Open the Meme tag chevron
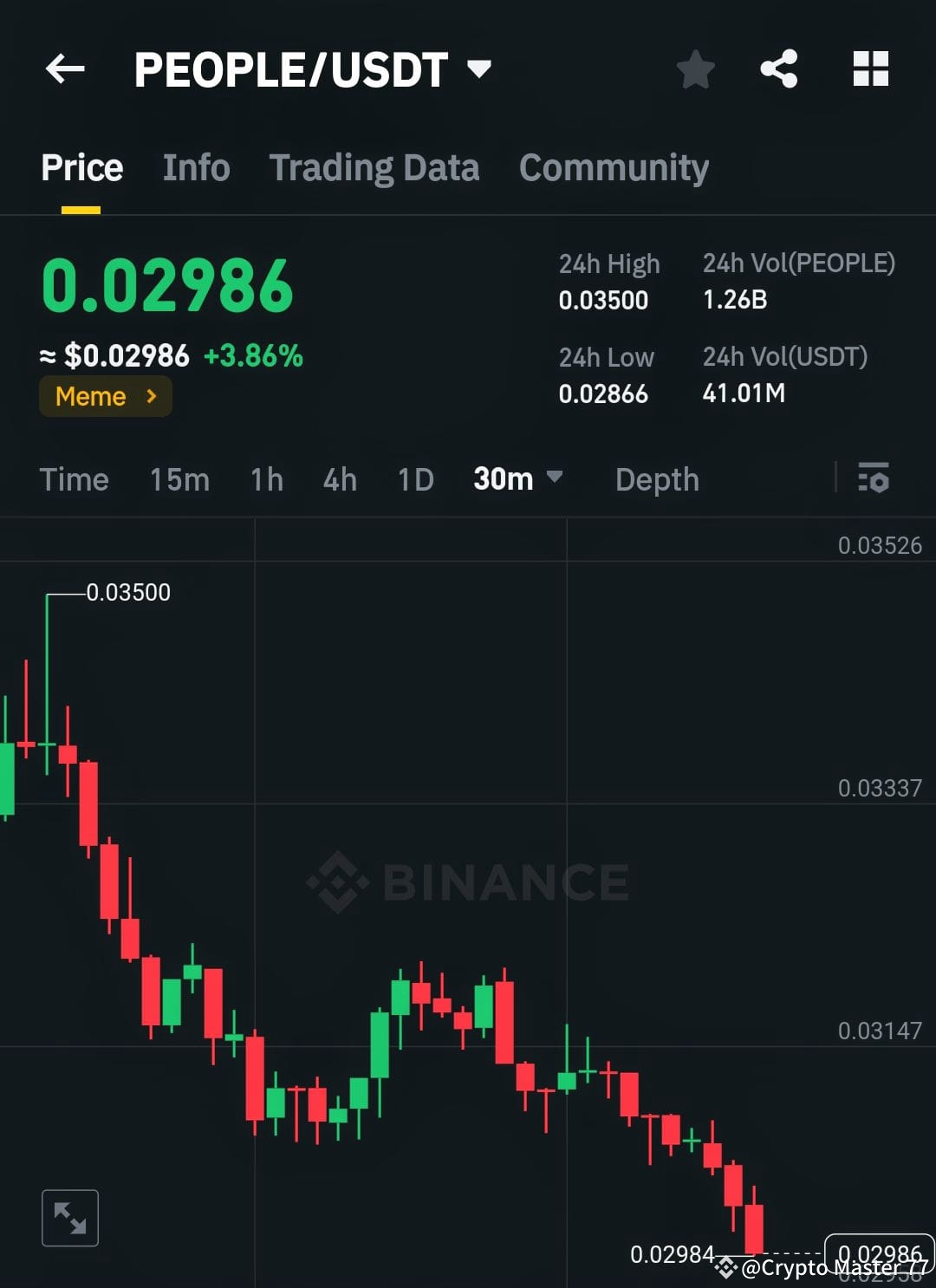936x1288 pixels. [153, 396]
